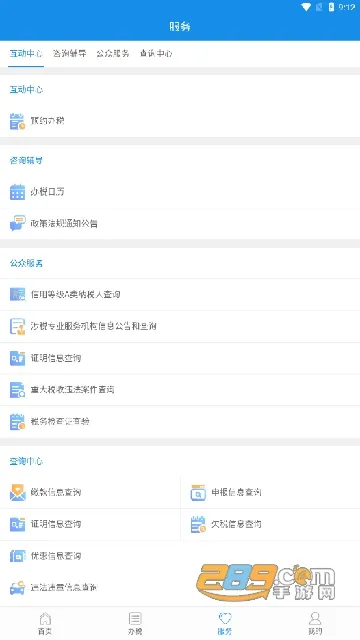
Task: Tap the Wi-Fi status bar icon
Action: [x=306, y=7]
